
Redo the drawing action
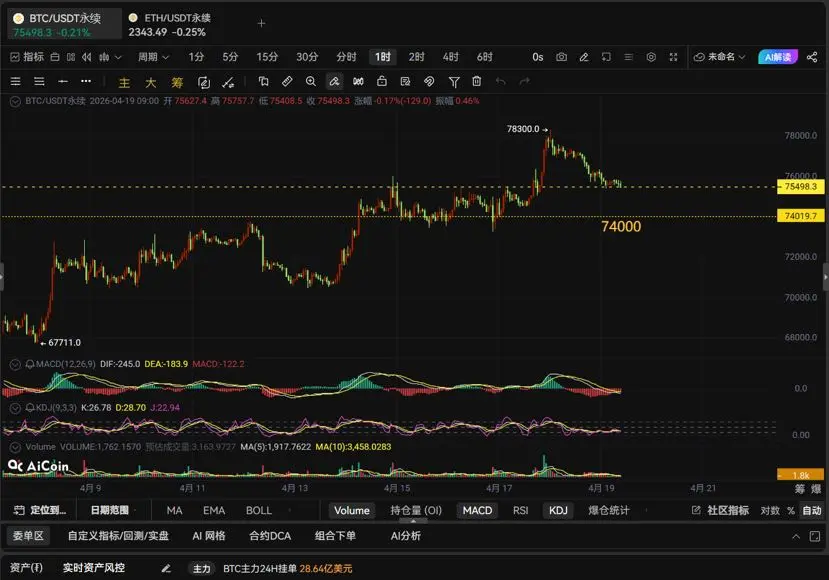click(524, 81)
